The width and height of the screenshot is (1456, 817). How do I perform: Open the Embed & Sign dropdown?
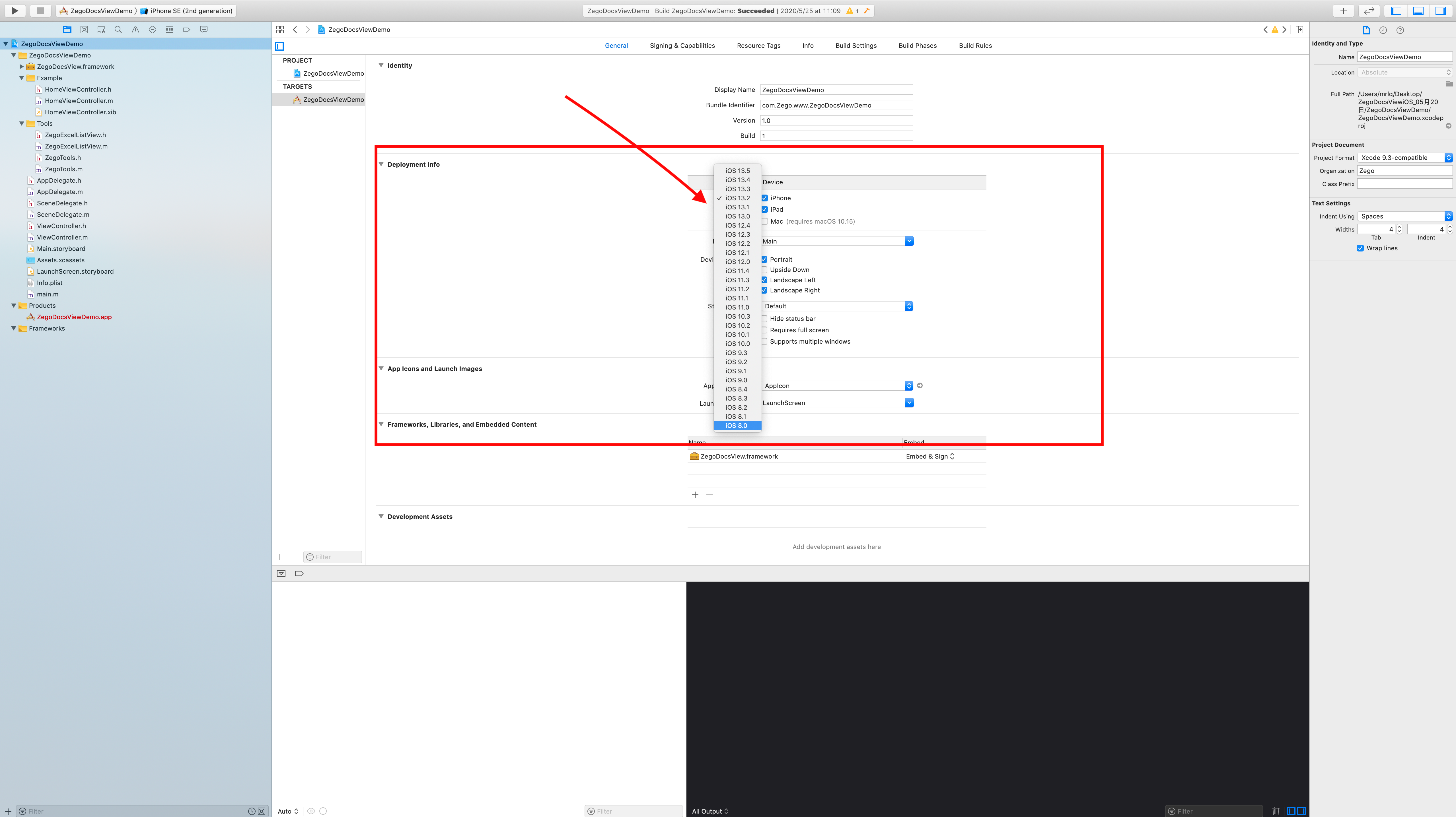coord(930,457)
